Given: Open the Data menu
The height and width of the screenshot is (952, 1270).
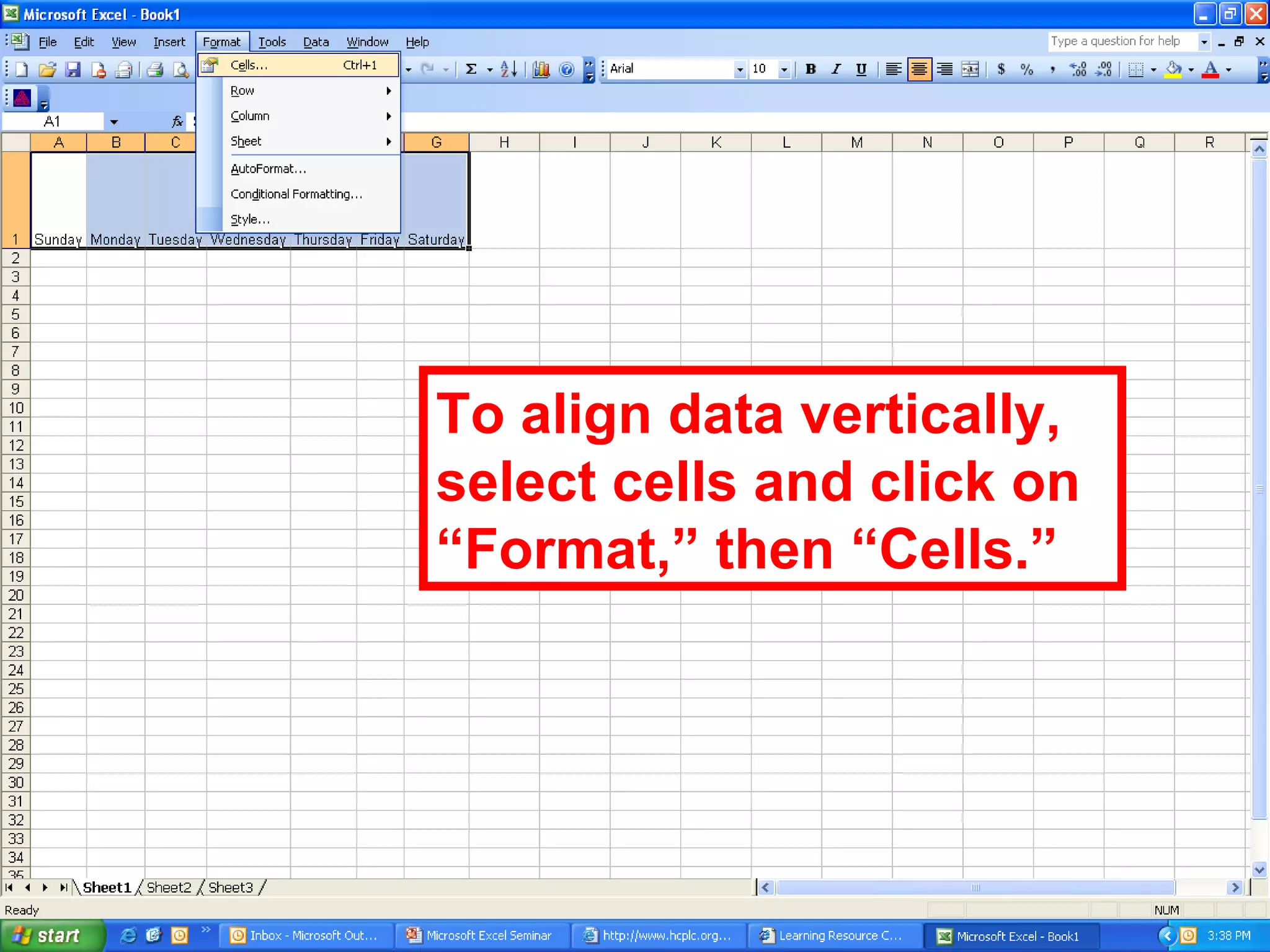Looking at the screenshot, I should [x=316, y=42].
